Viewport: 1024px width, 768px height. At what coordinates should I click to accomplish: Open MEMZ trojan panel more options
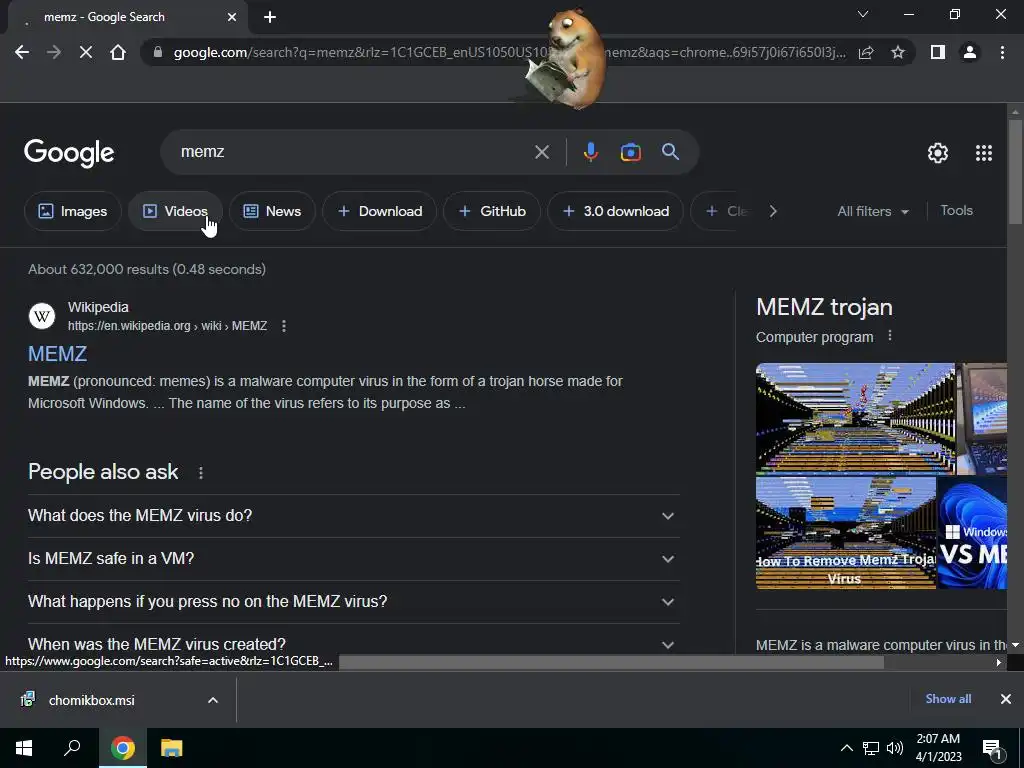[889, 336]
